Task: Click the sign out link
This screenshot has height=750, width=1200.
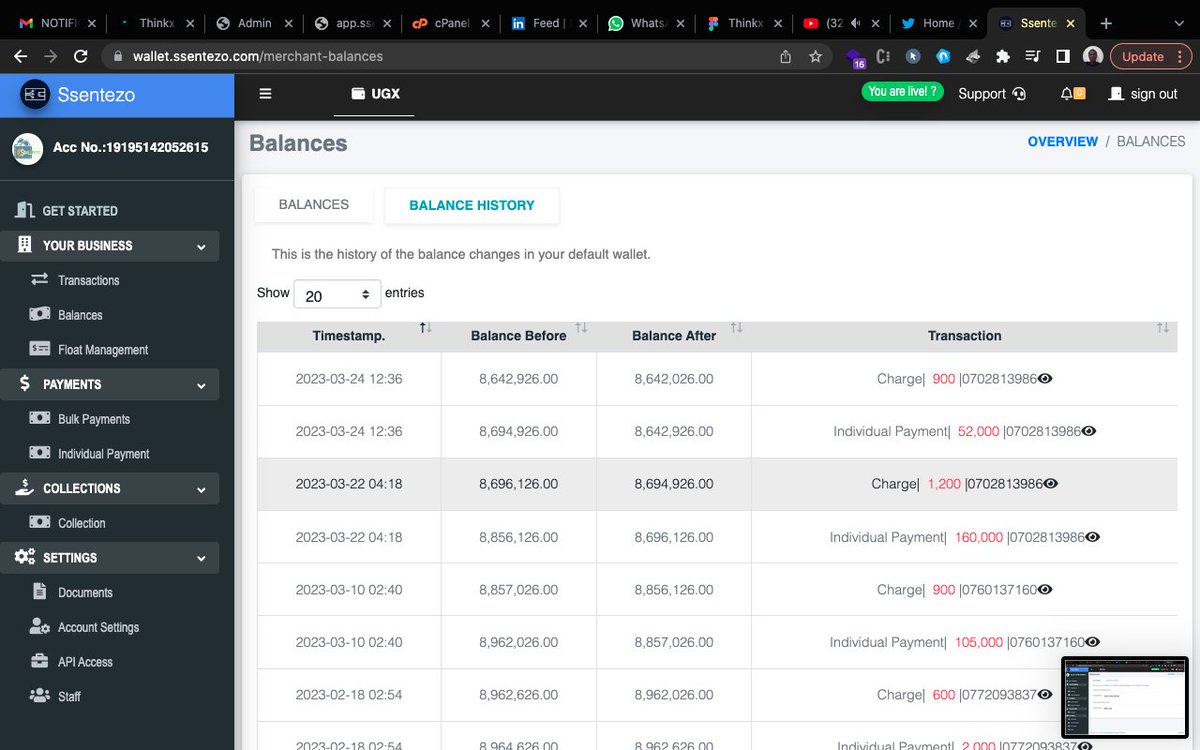Action: [1143, 93]
